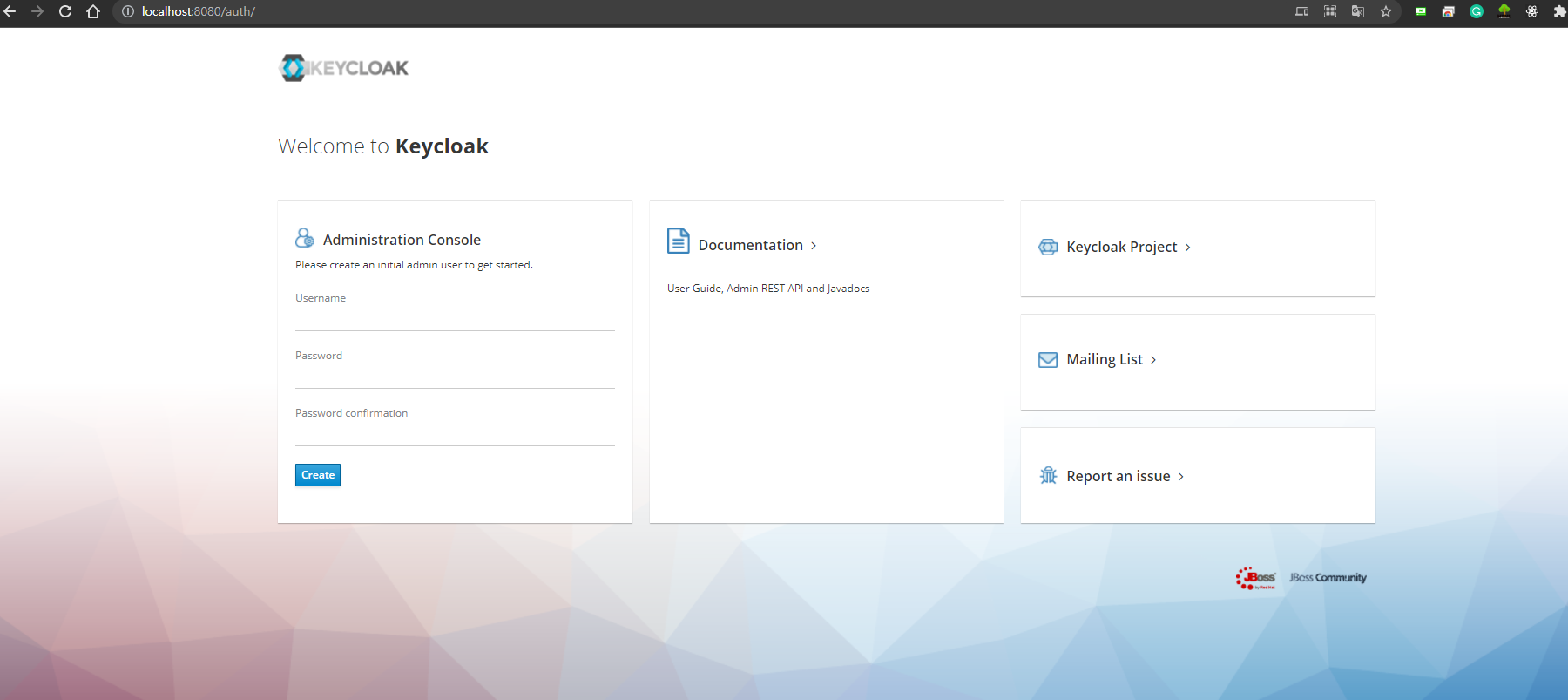The height and width of the screenshot is (700, 1568).
Task: Open the Documentation link
Action: click(x=750, y=246)
